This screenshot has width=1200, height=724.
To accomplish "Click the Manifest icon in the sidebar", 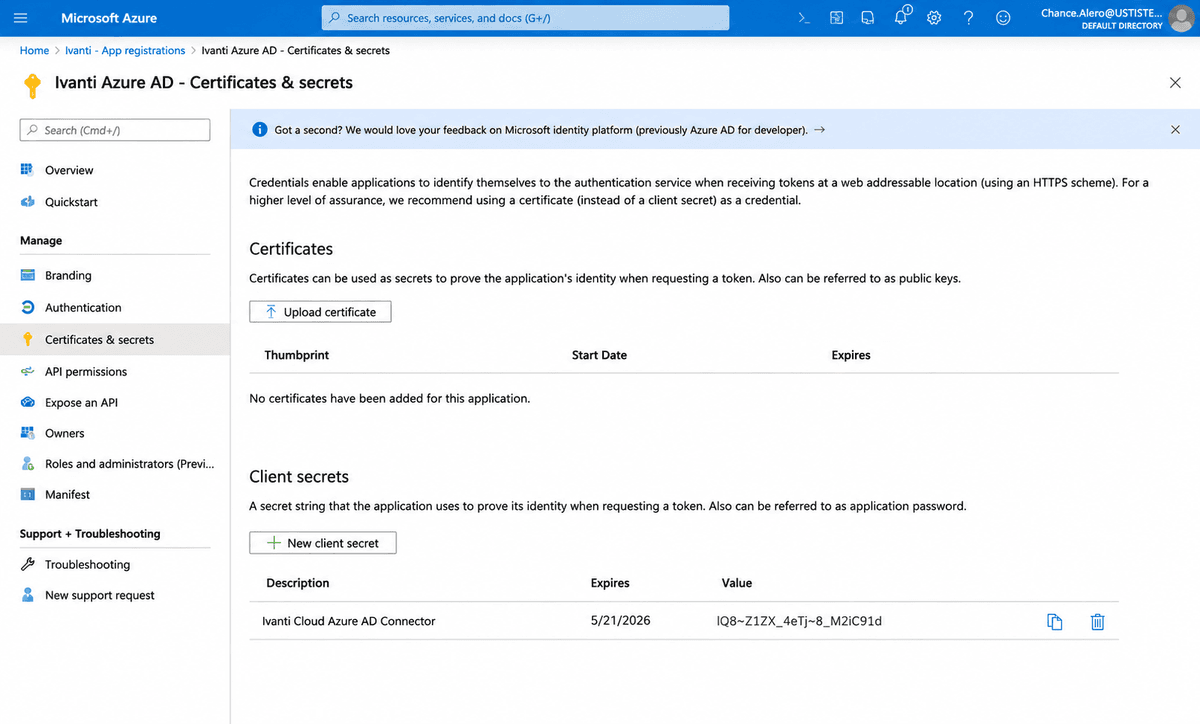I will coord(28,494).
